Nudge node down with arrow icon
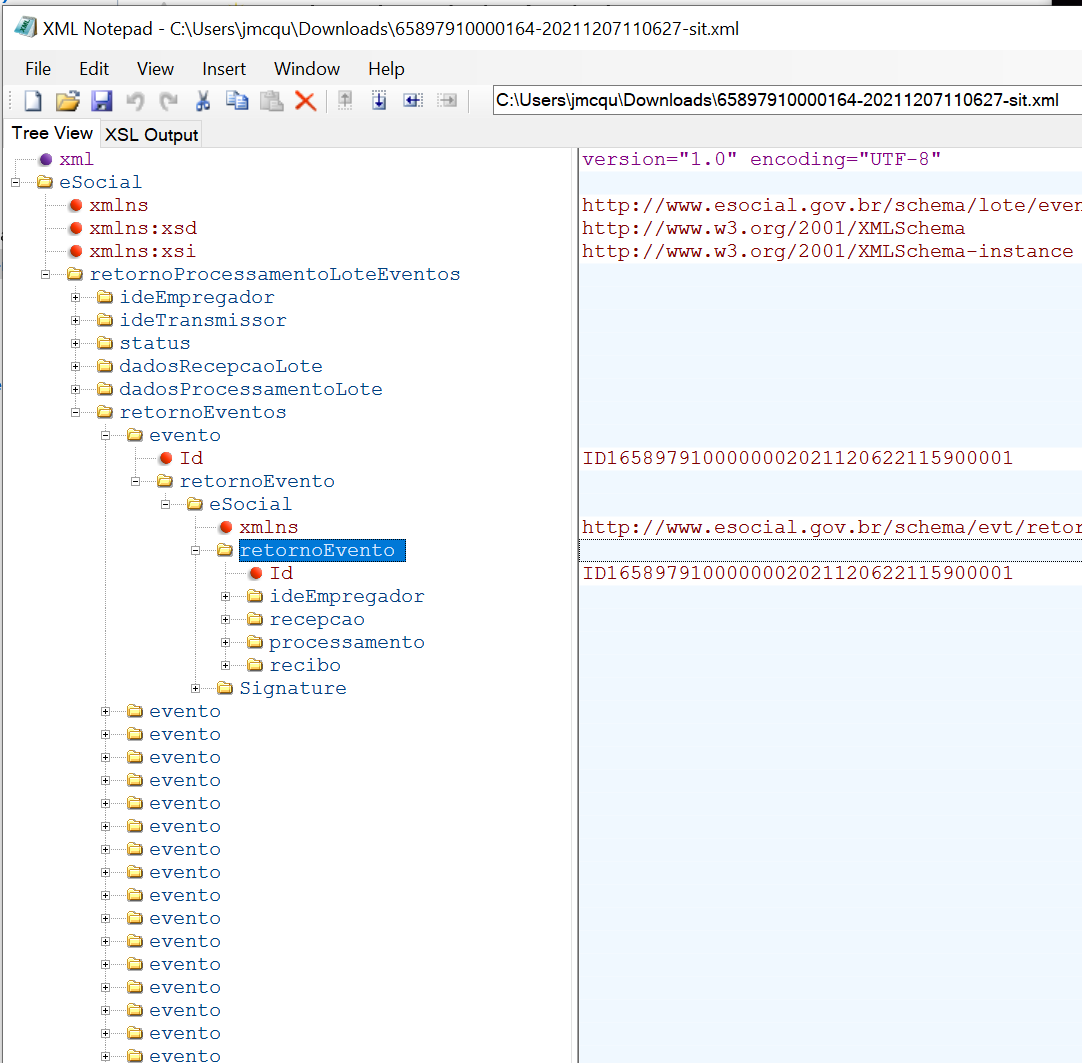Viewport: 1082px width, 1063px height. (379, 101)
